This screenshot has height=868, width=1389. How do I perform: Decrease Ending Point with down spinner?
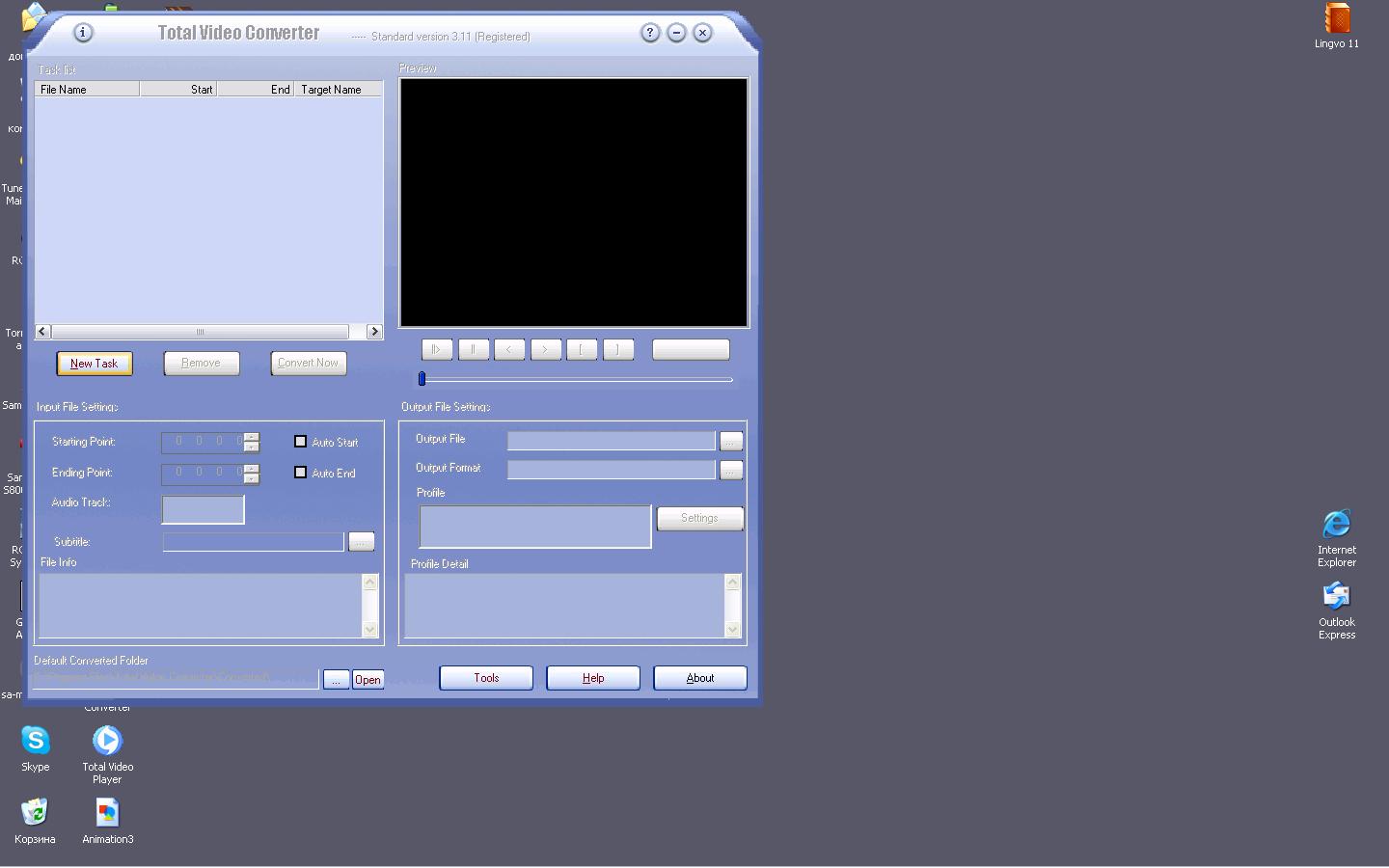coord(252,478)
